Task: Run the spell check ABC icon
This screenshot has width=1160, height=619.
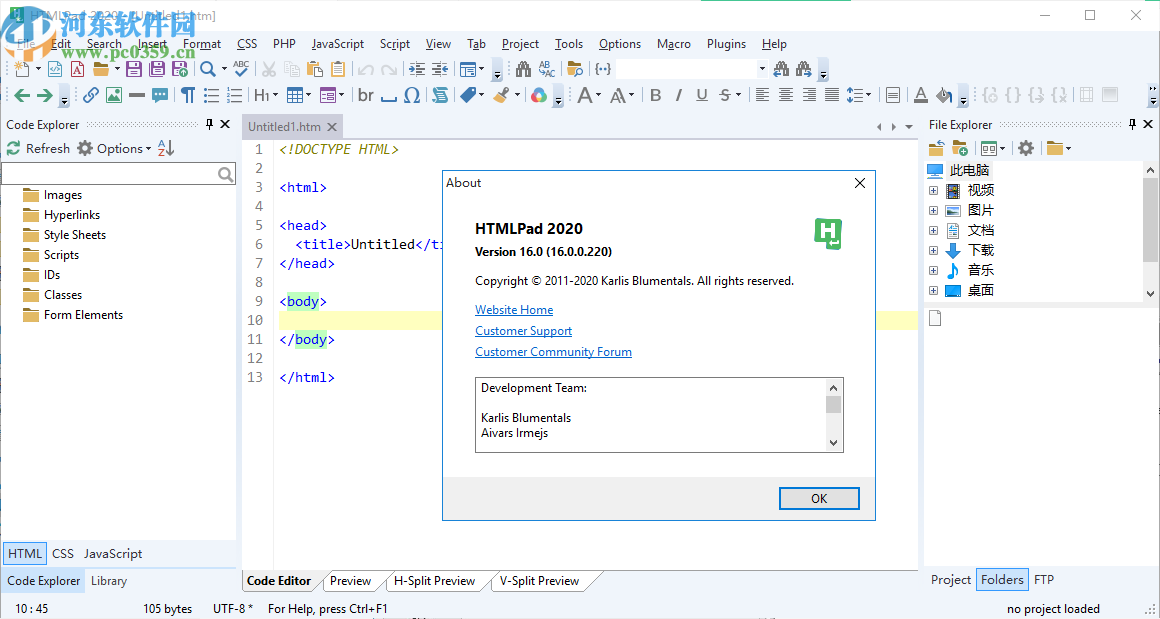Action: (241, 69)
